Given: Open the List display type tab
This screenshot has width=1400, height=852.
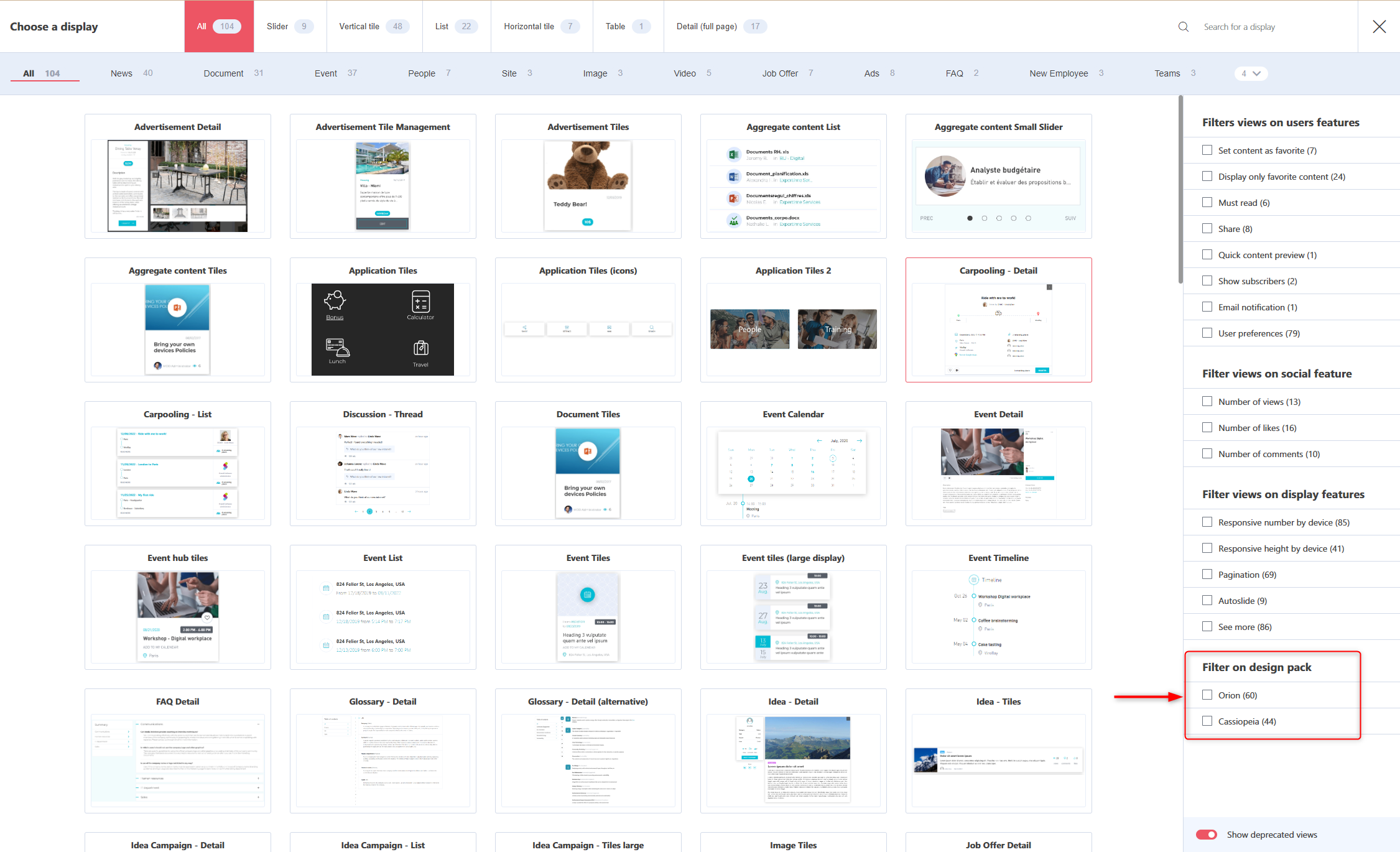Looking at the screenshot, I should 457,26.
